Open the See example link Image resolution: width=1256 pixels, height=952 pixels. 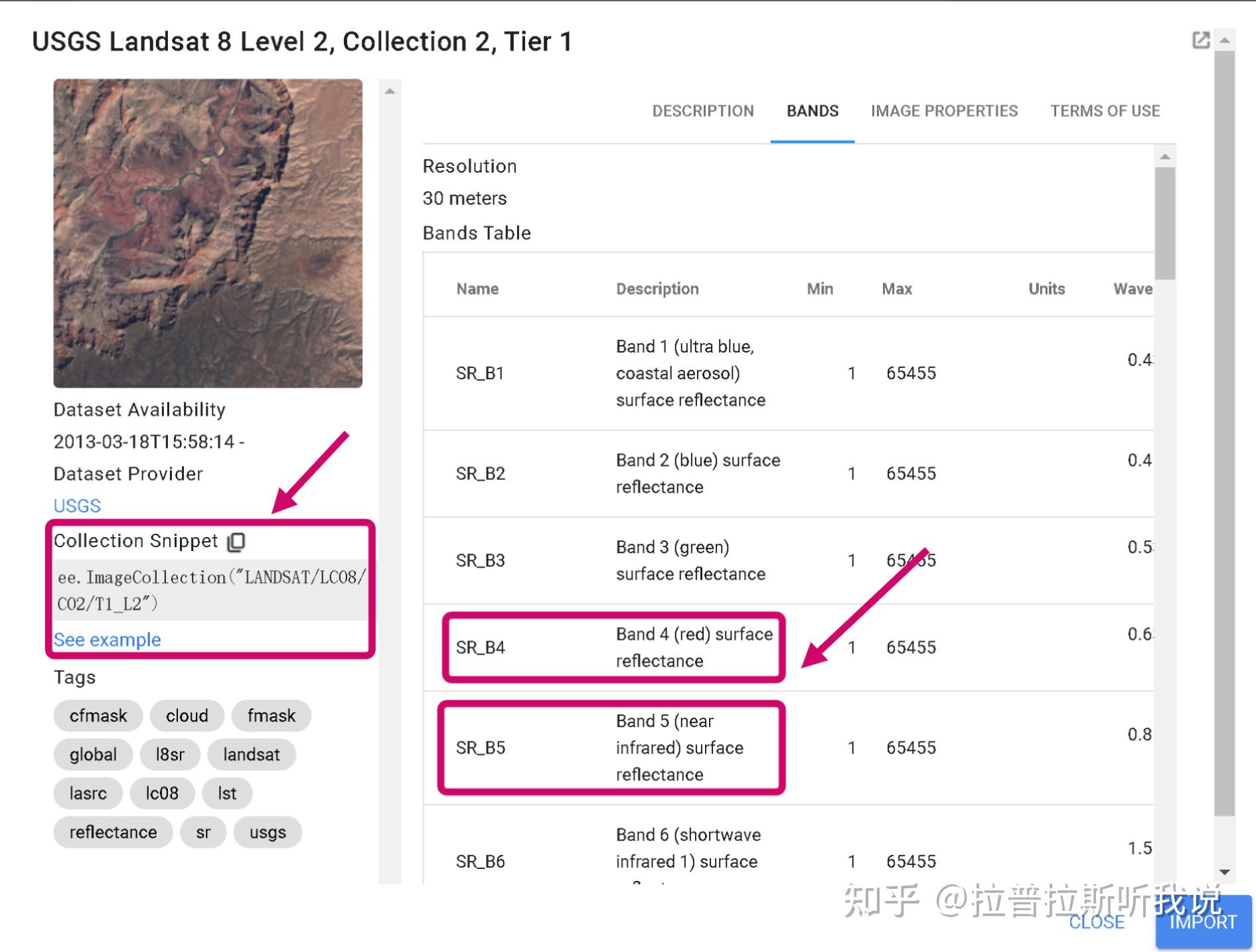click(x=107, y=639)
